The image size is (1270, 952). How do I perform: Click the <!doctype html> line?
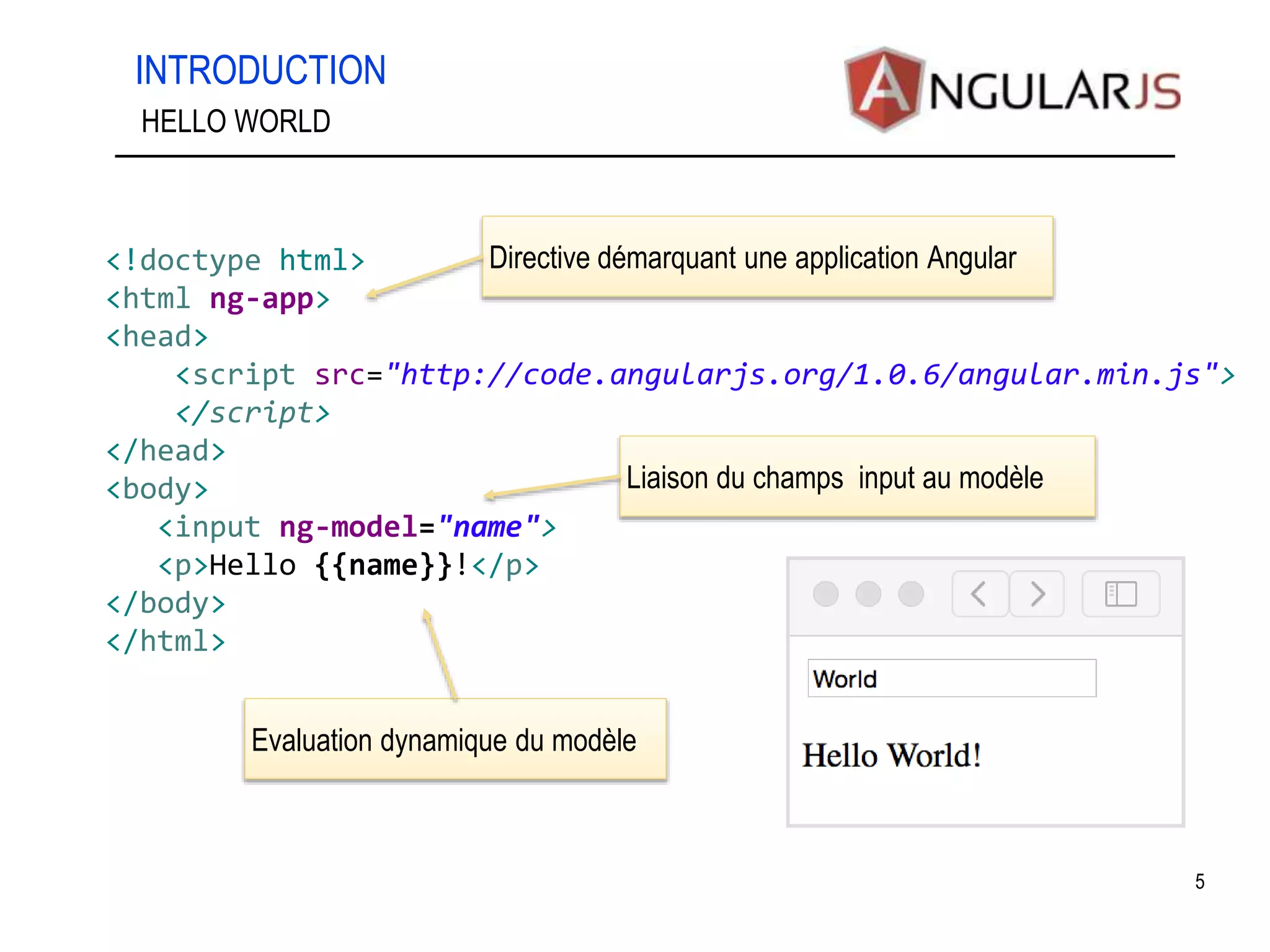236,260
